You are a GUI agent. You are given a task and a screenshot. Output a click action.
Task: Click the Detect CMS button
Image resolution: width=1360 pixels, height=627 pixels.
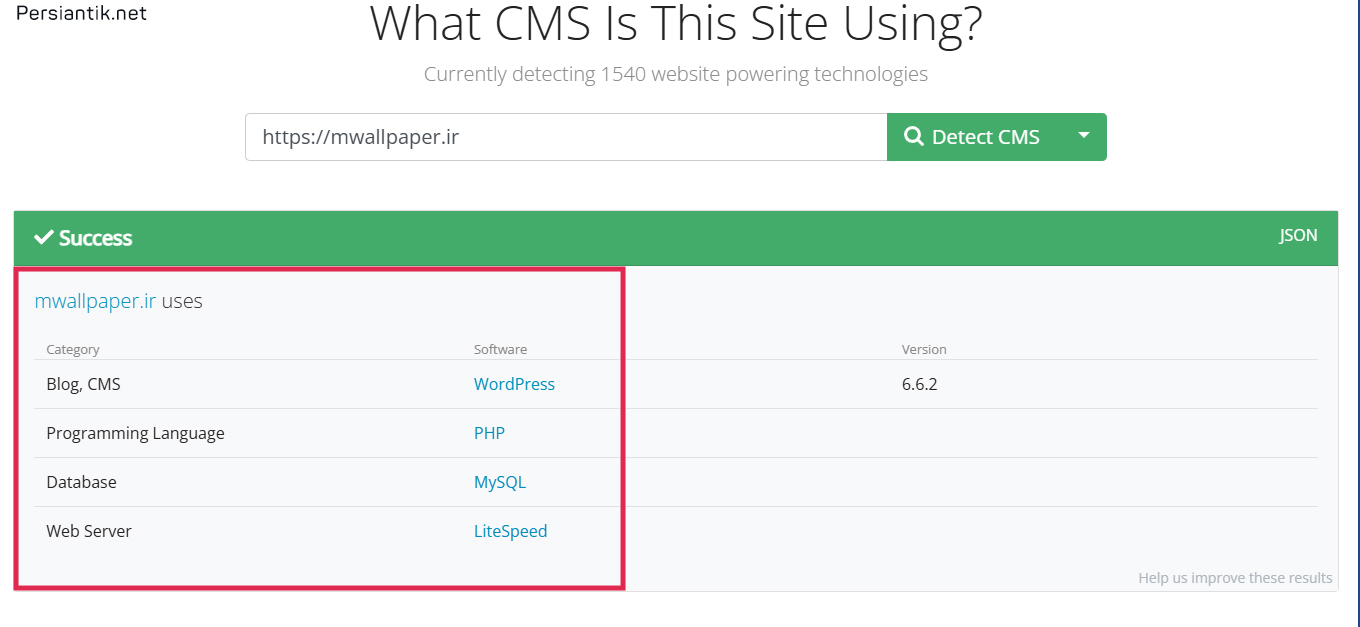pyautogui.click(x=973, y=136)
